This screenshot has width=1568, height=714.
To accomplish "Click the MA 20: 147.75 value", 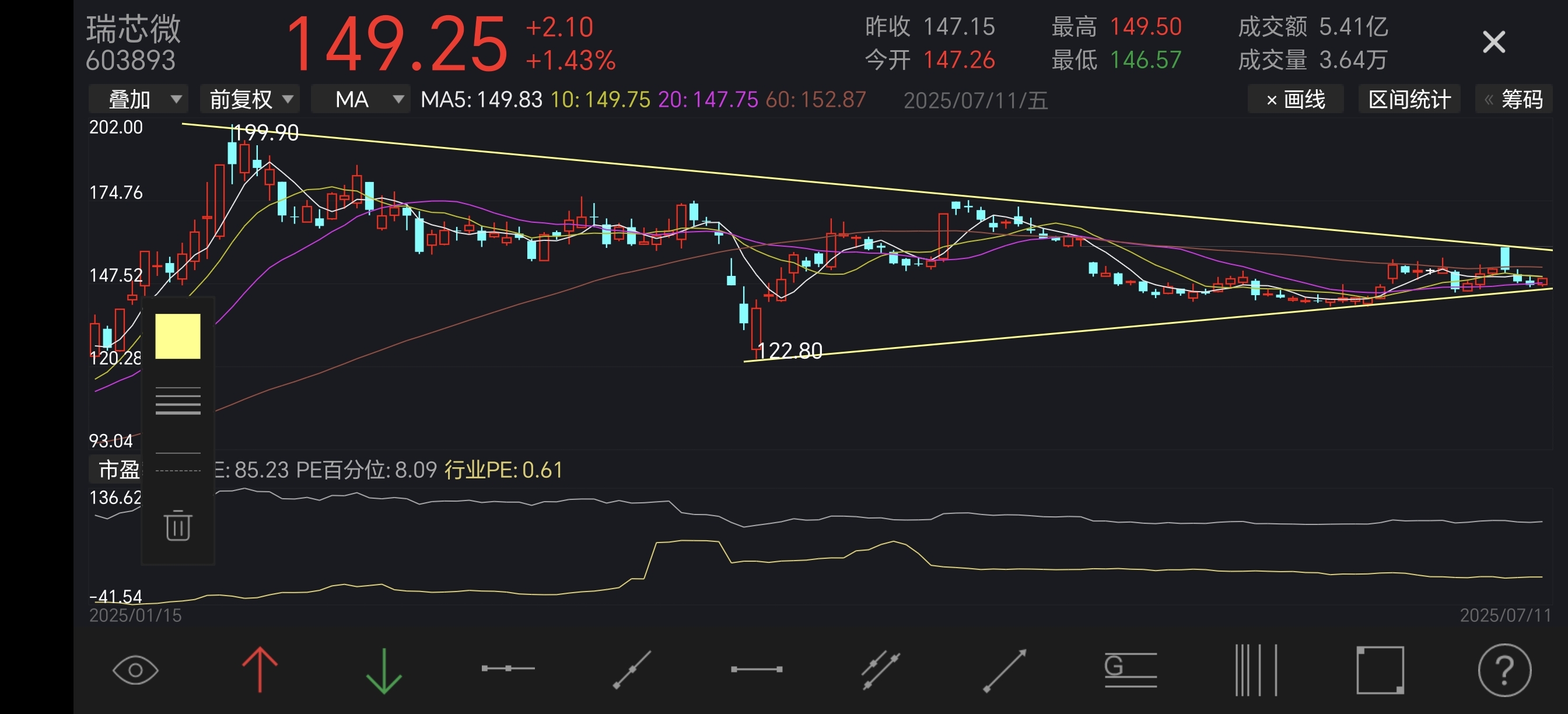I will point(708,100).
